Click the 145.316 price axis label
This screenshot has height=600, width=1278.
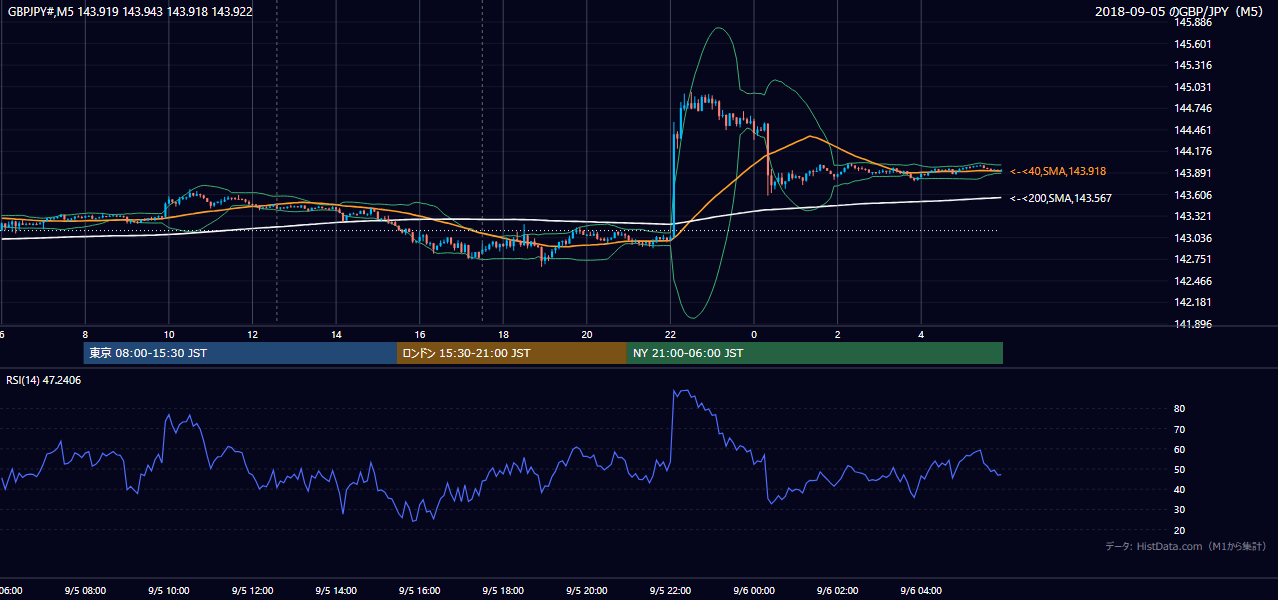1193,65
